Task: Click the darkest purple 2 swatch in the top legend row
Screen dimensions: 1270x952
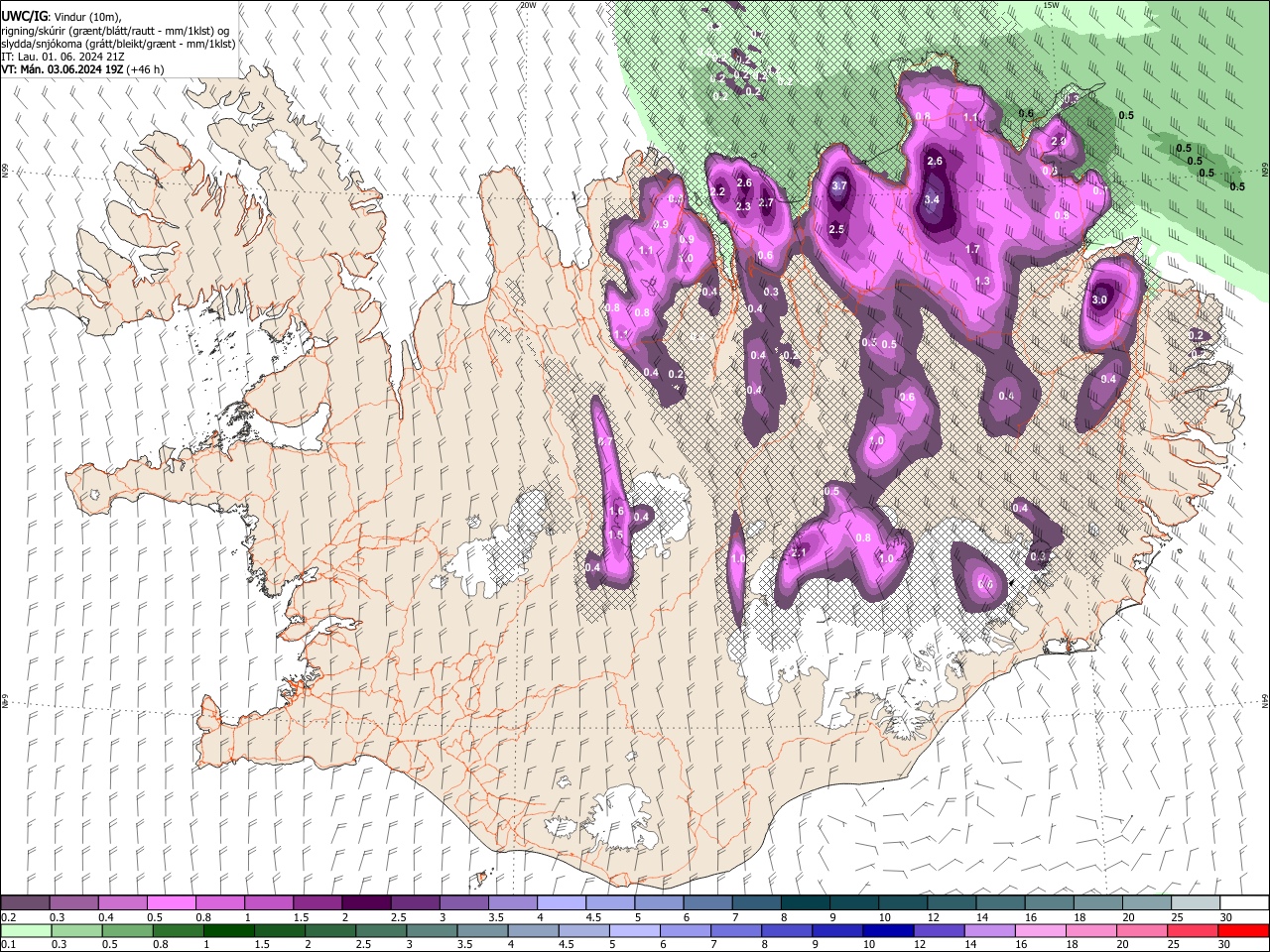Action: click(x=366, y=903)
